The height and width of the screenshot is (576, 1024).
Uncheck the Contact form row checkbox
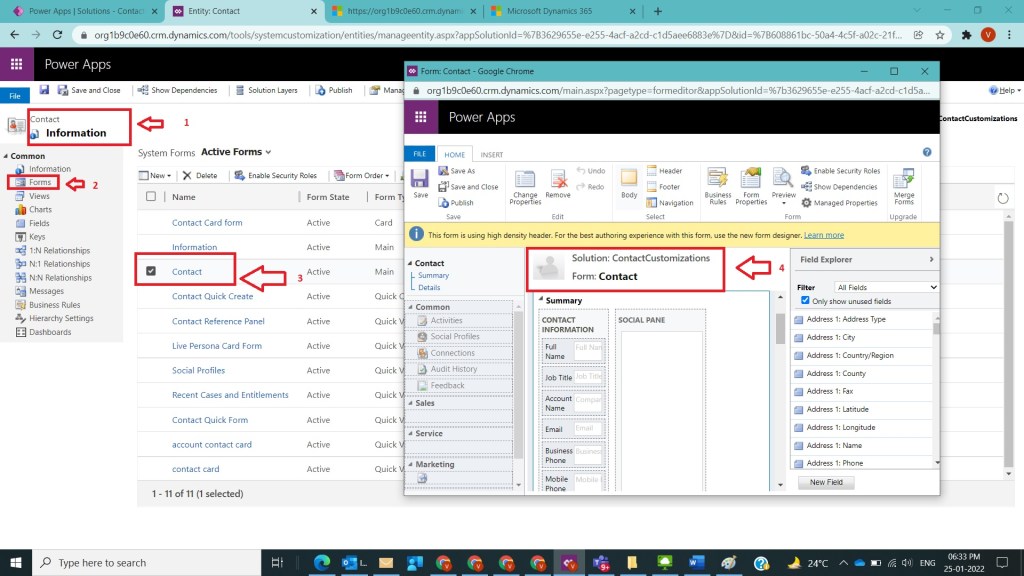[x=151, y=272]
